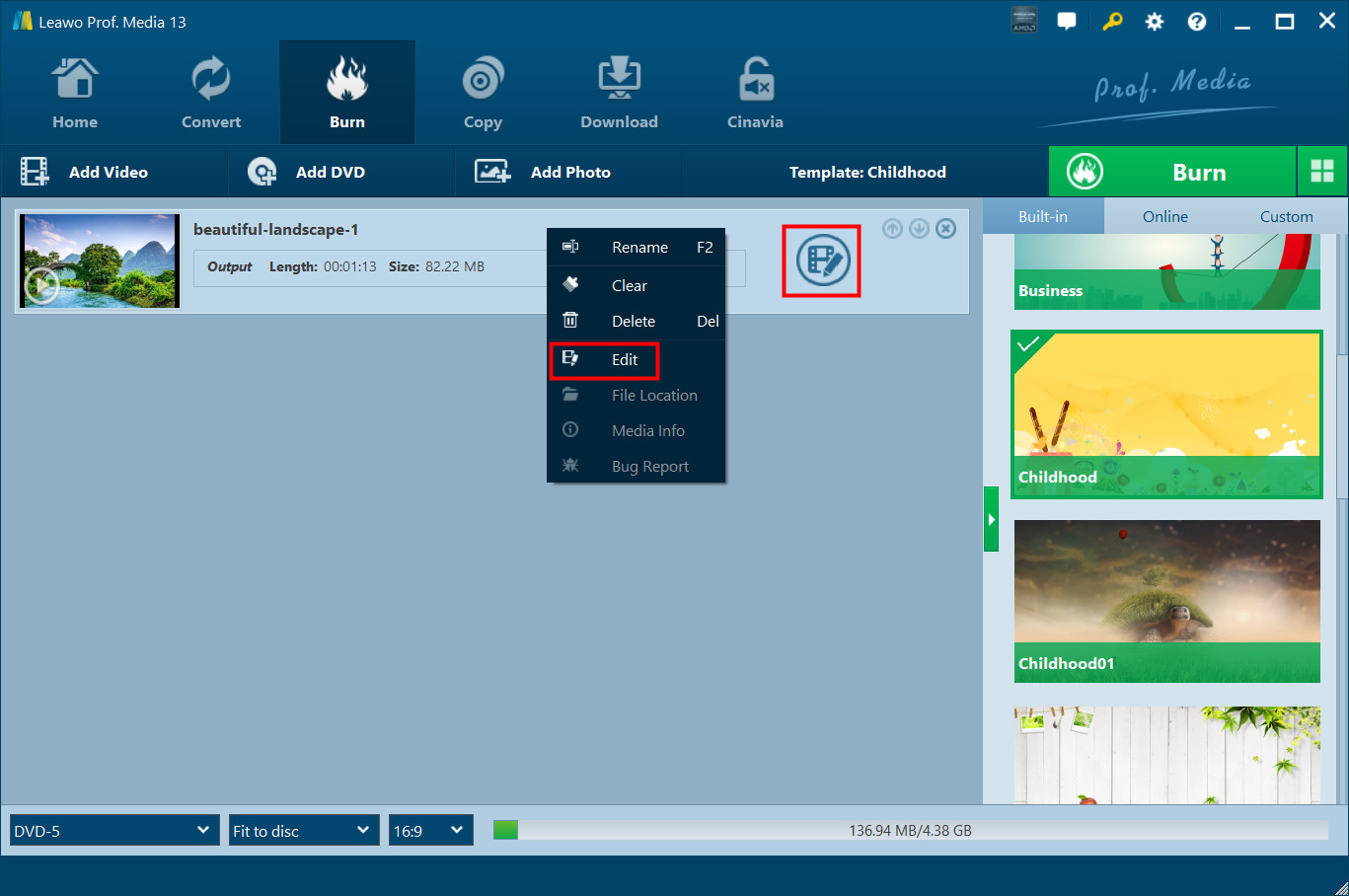This screenshot has width=1349, height=896.
Task: Toggle the menu template grid panel icon
Action: coord(1322,172)
